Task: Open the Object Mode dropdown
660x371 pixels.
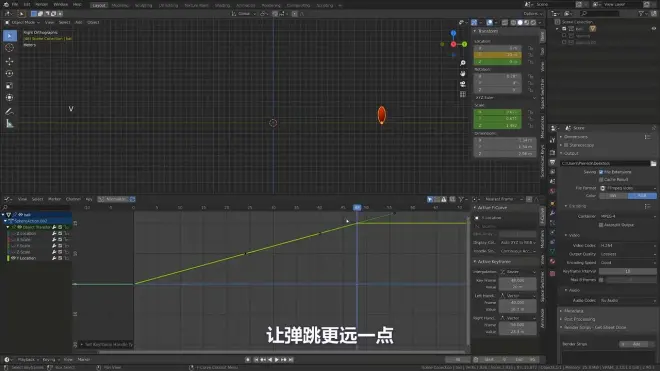Action: 22,22
